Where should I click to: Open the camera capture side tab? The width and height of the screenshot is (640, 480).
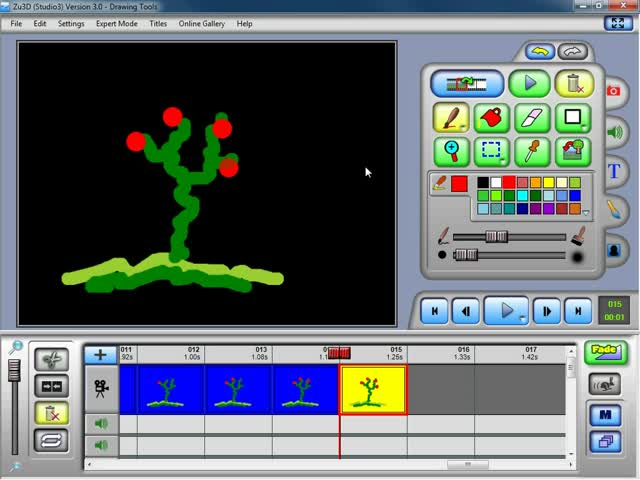[614, 91]
